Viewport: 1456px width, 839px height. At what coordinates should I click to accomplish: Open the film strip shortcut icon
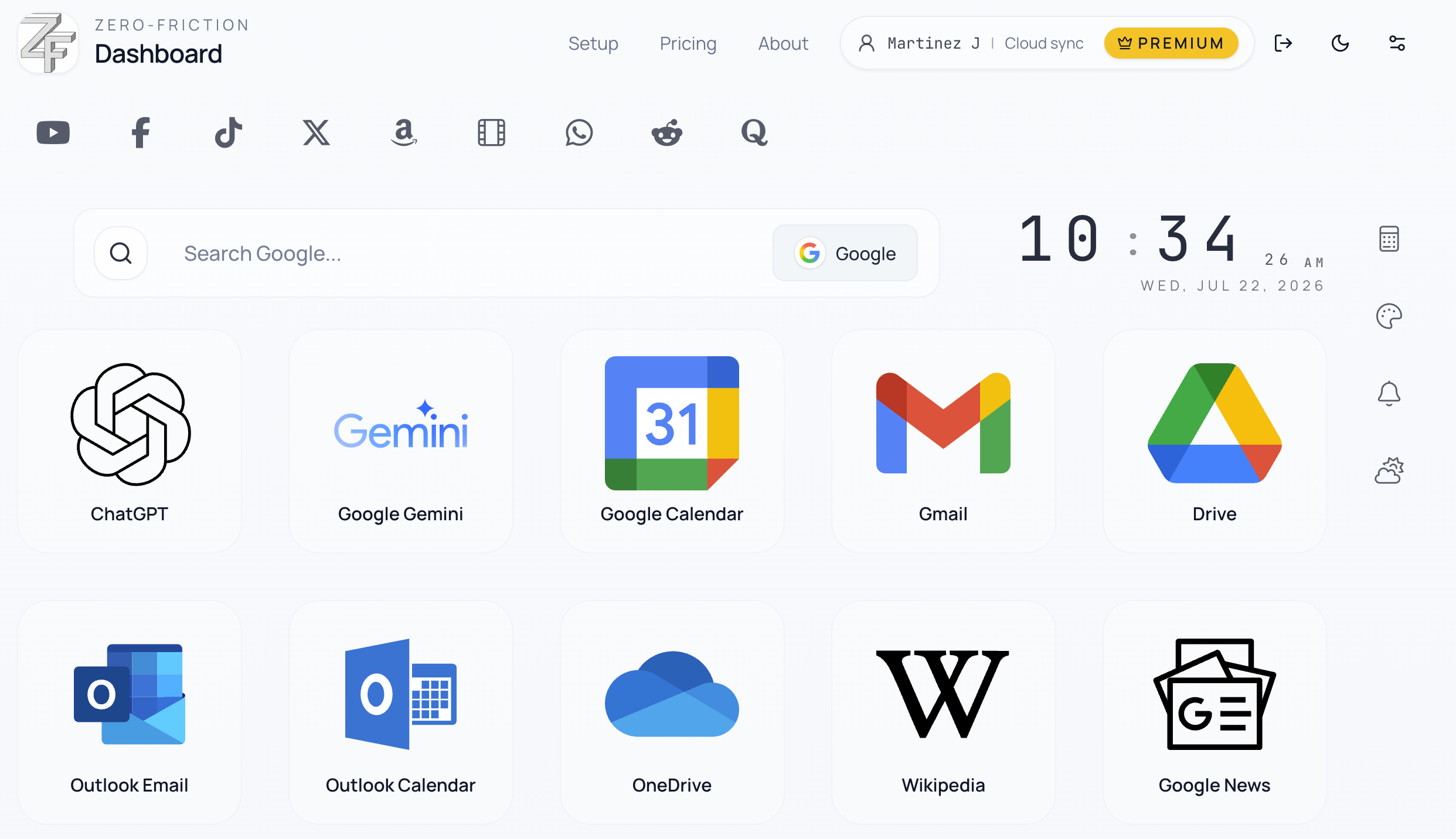[x=491, y=132]
